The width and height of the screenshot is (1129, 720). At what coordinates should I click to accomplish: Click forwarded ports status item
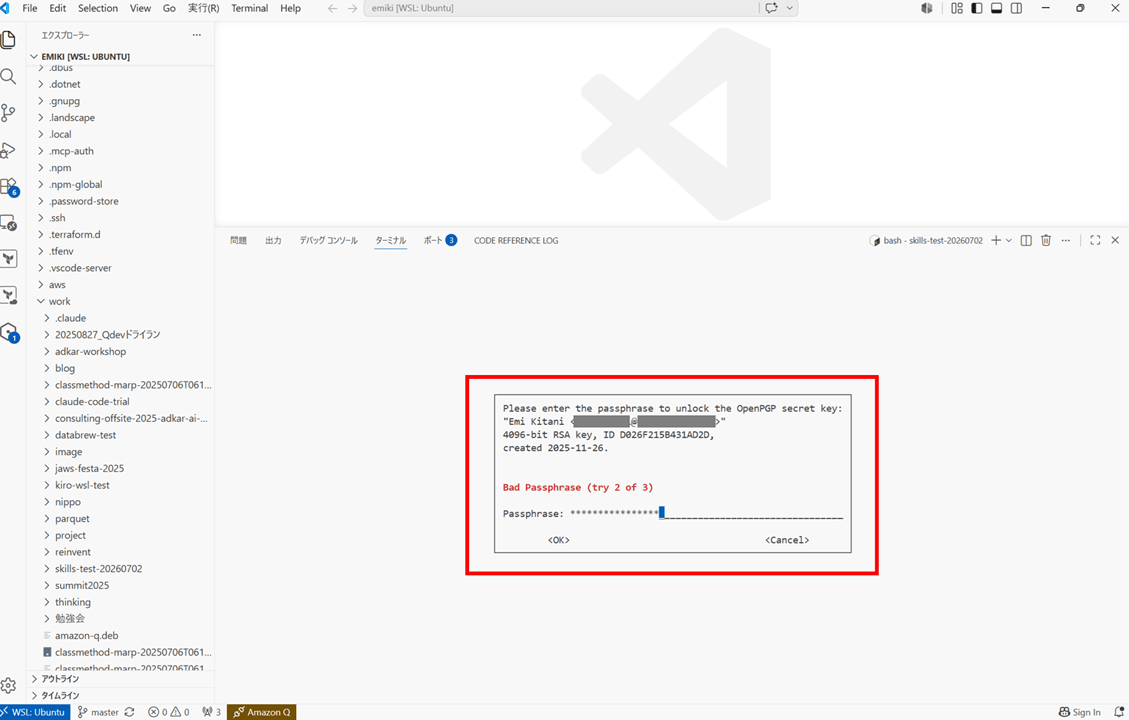click(x=212, y=712)
